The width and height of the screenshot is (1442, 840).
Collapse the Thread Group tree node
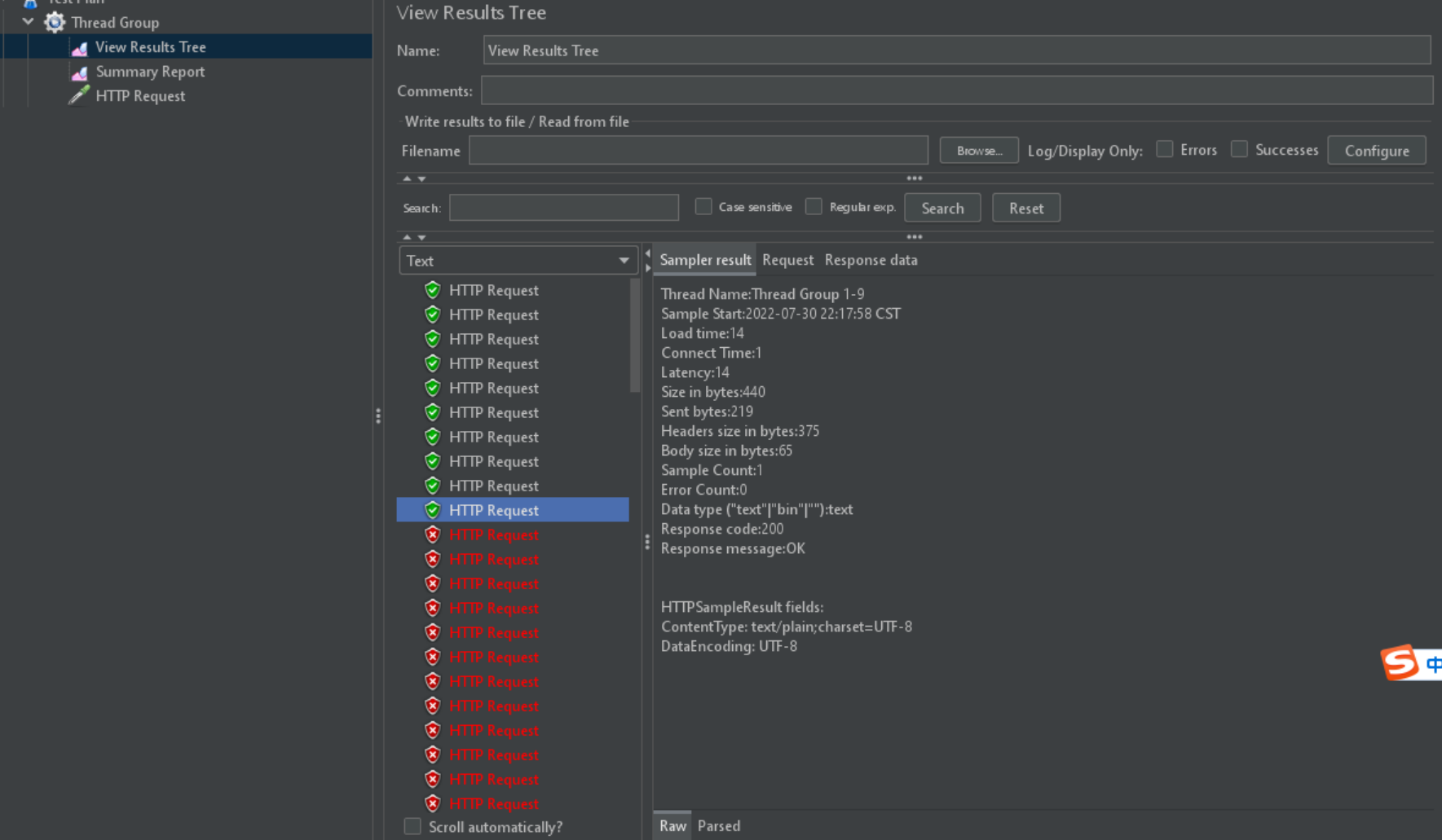click(x=29, y=22)
